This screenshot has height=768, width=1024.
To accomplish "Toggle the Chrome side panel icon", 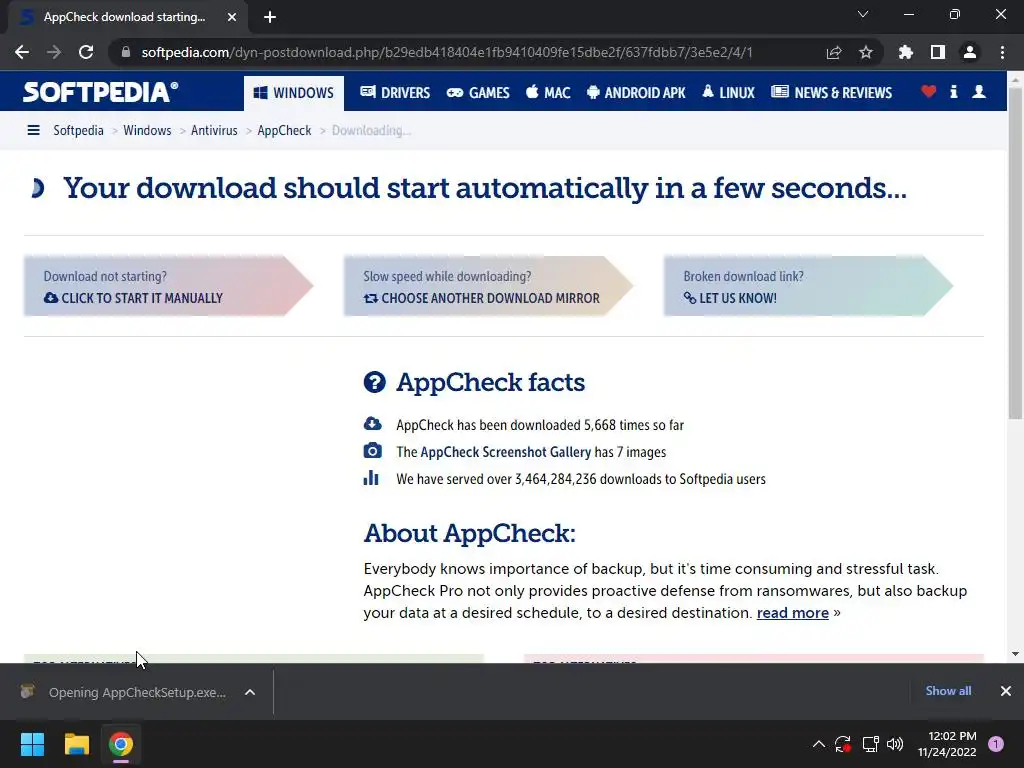I will click(938, 52).
